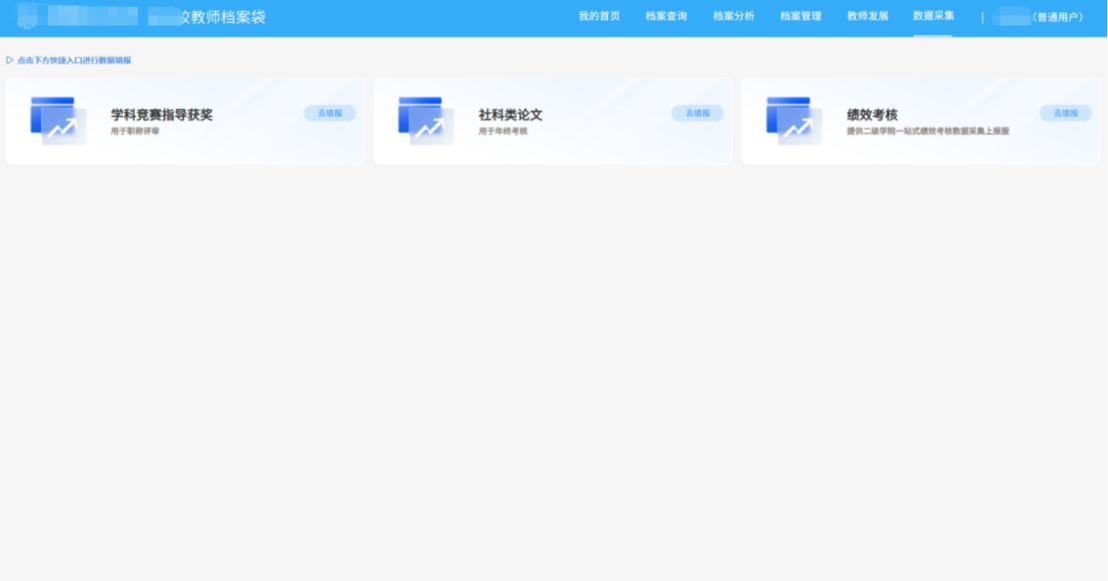Image resolution: width=1108 pixels, height=581 pixels.
Task: Expand the quick-entry hint with the disclosure triangle
Action: click(10, 61)
